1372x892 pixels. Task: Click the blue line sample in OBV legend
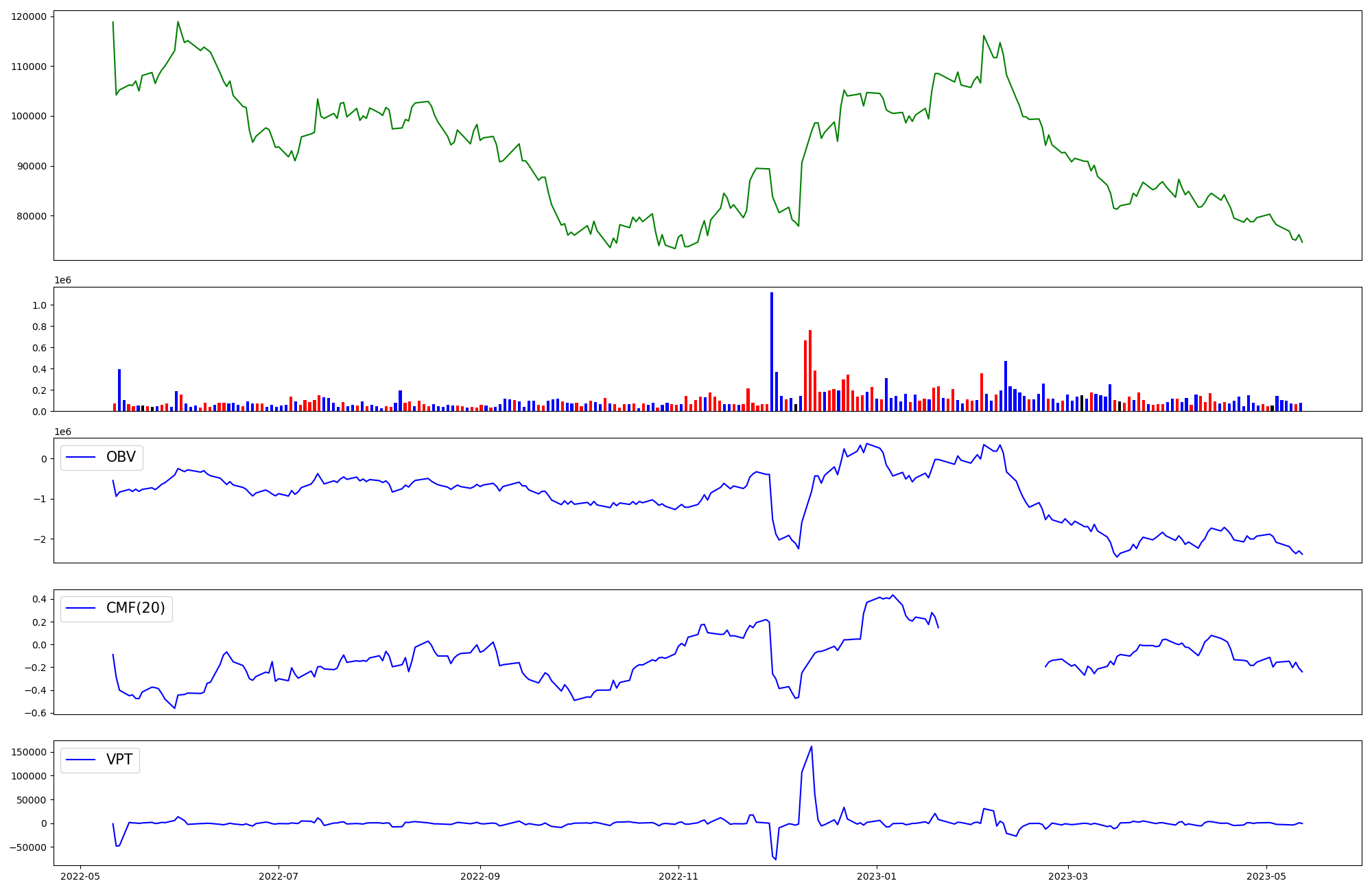point(80,458)
